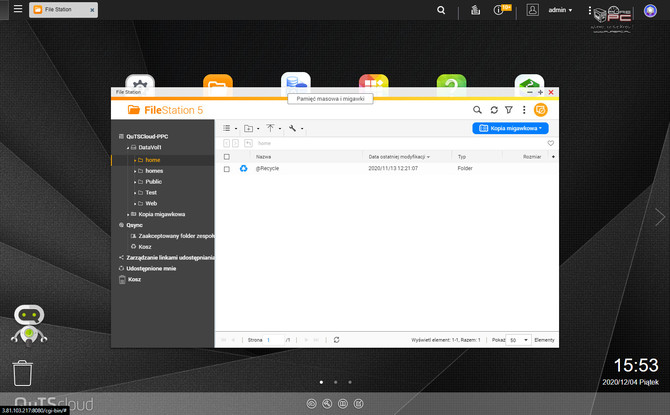Image resolution: width=670 pixels, height=415 pixels.
Task: Click the orange remote mount icon
Action: (x=541, y=110)
